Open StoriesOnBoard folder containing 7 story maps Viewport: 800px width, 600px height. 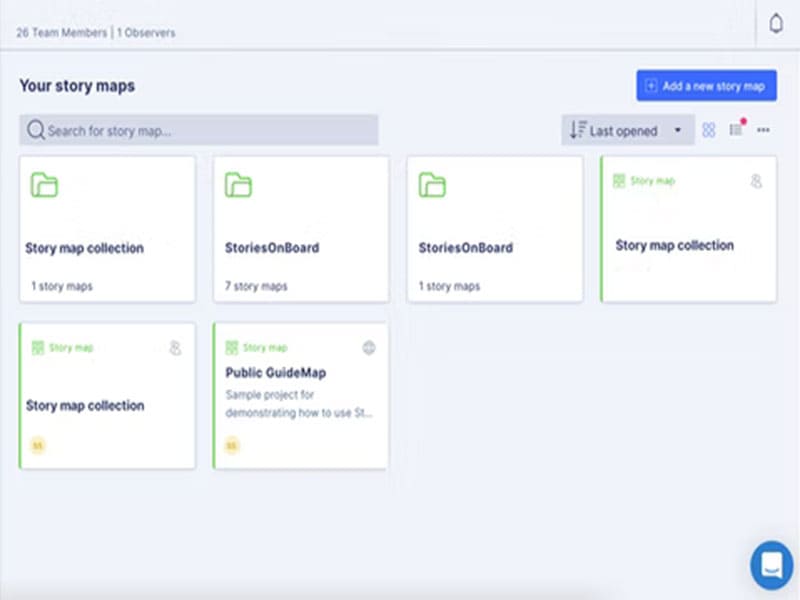(300, 229)
